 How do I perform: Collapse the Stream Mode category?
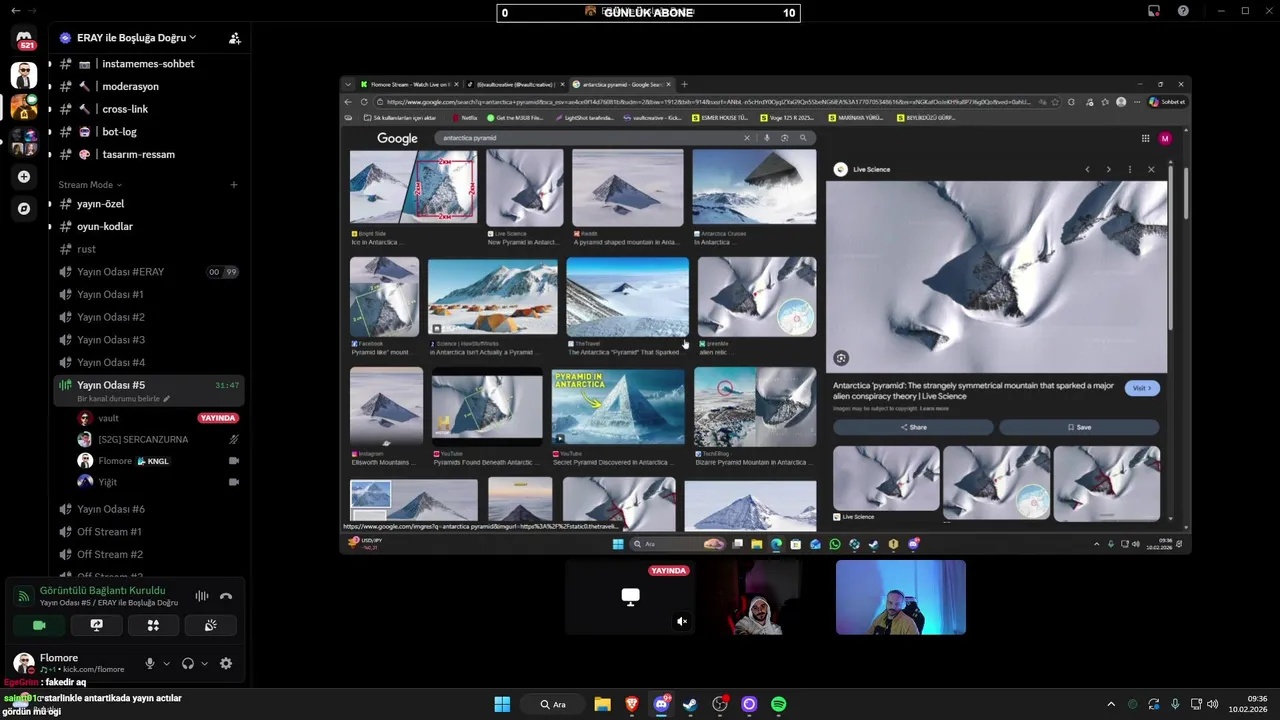point(90,185)
